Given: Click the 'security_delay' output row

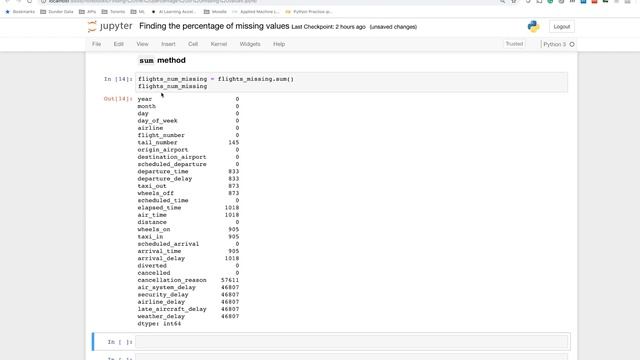Looking at the screenshot, I should click(x=188, y=295).
